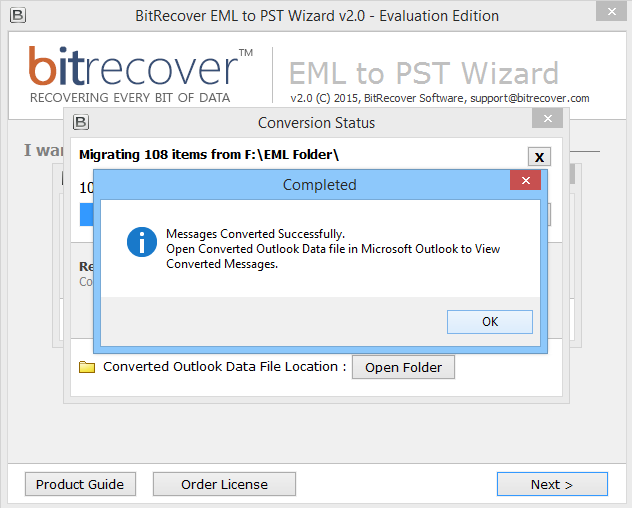Viewport: 632px width, 508px height.
Task: Click the BitRecover app icon in title bar
Action: pyautogui.click(x=18, y=15)
